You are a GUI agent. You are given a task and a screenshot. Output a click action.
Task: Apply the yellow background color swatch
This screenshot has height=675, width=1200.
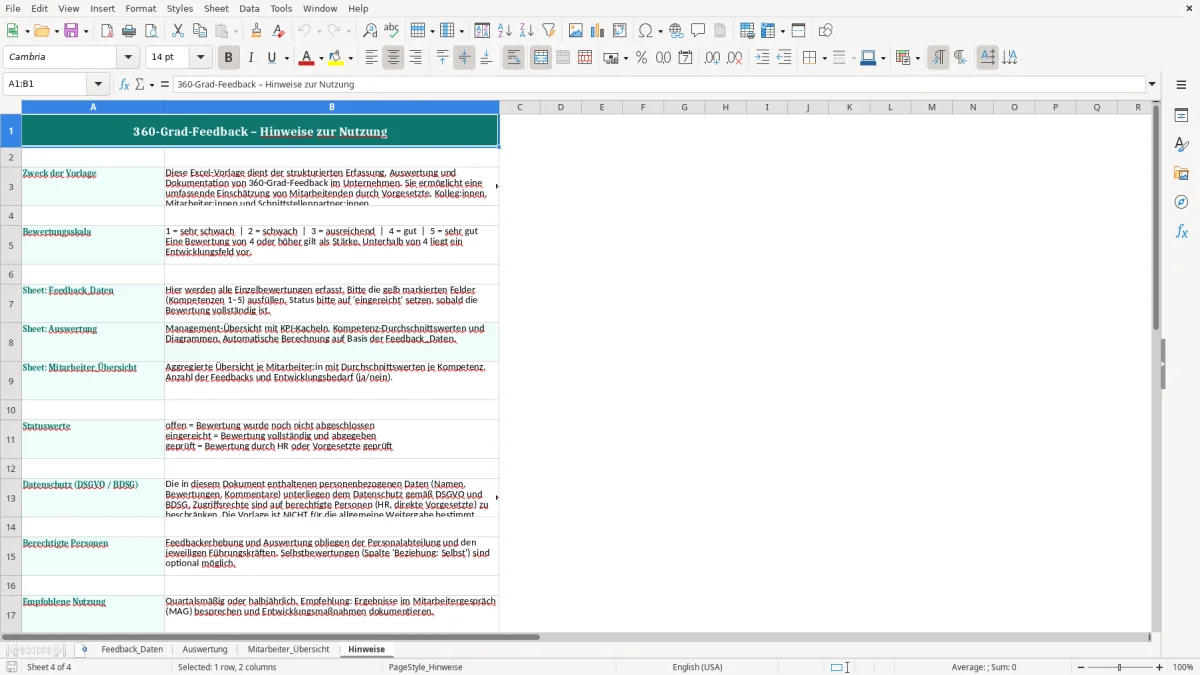(x=336, y=58)
